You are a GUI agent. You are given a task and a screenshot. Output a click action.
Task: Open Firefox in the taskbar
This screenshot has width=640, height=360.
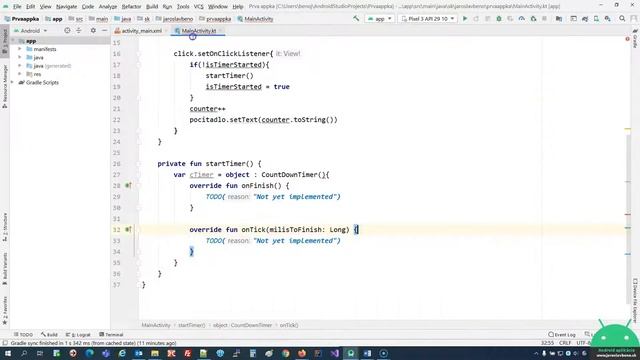[302, 353]
